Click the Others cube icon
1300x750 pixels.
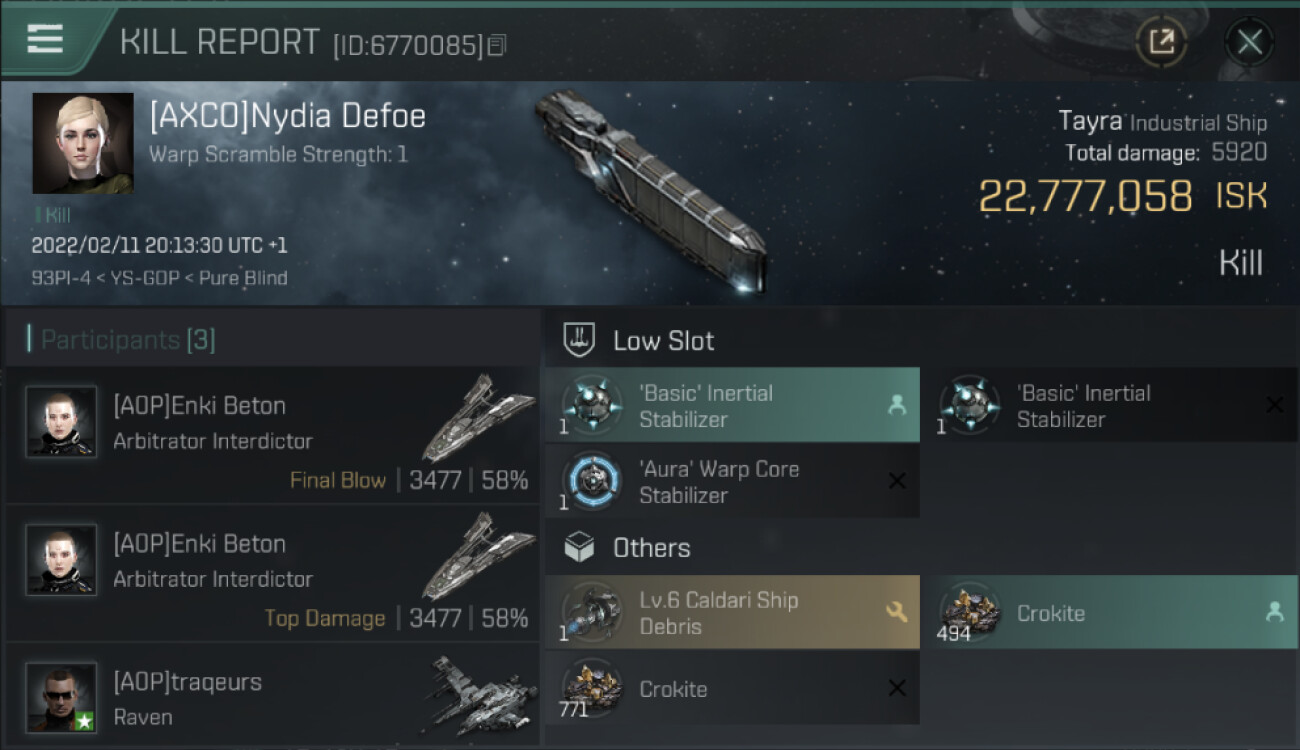point(580,548)
